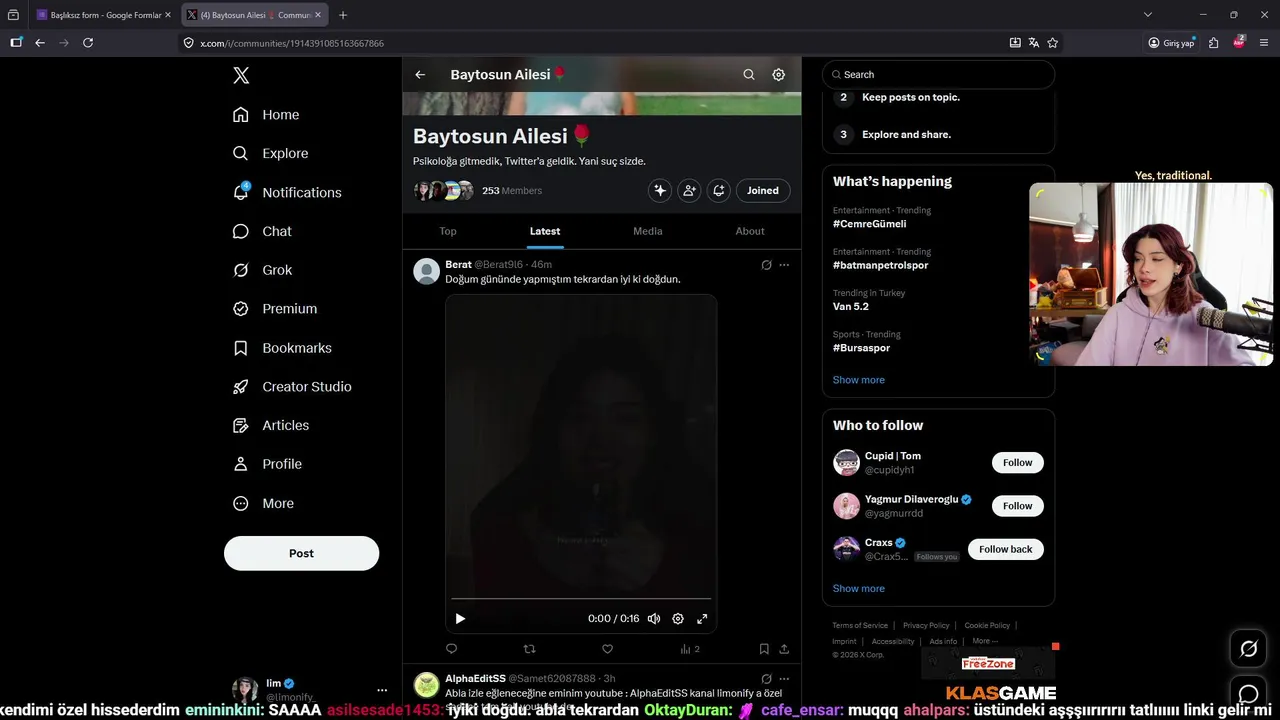Open Premium in the sidebar
The image size is (1280, 720).
click(275, 309)
